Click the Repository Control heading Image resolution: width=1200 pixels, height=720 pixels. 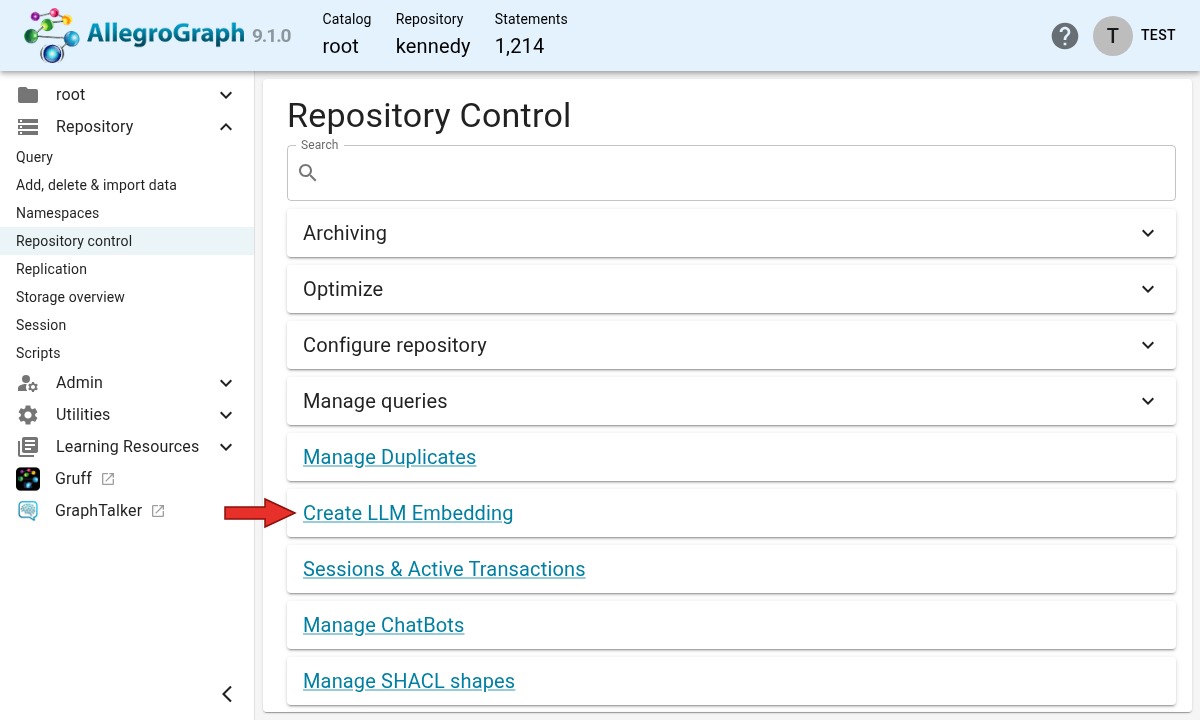coord(429,115)
